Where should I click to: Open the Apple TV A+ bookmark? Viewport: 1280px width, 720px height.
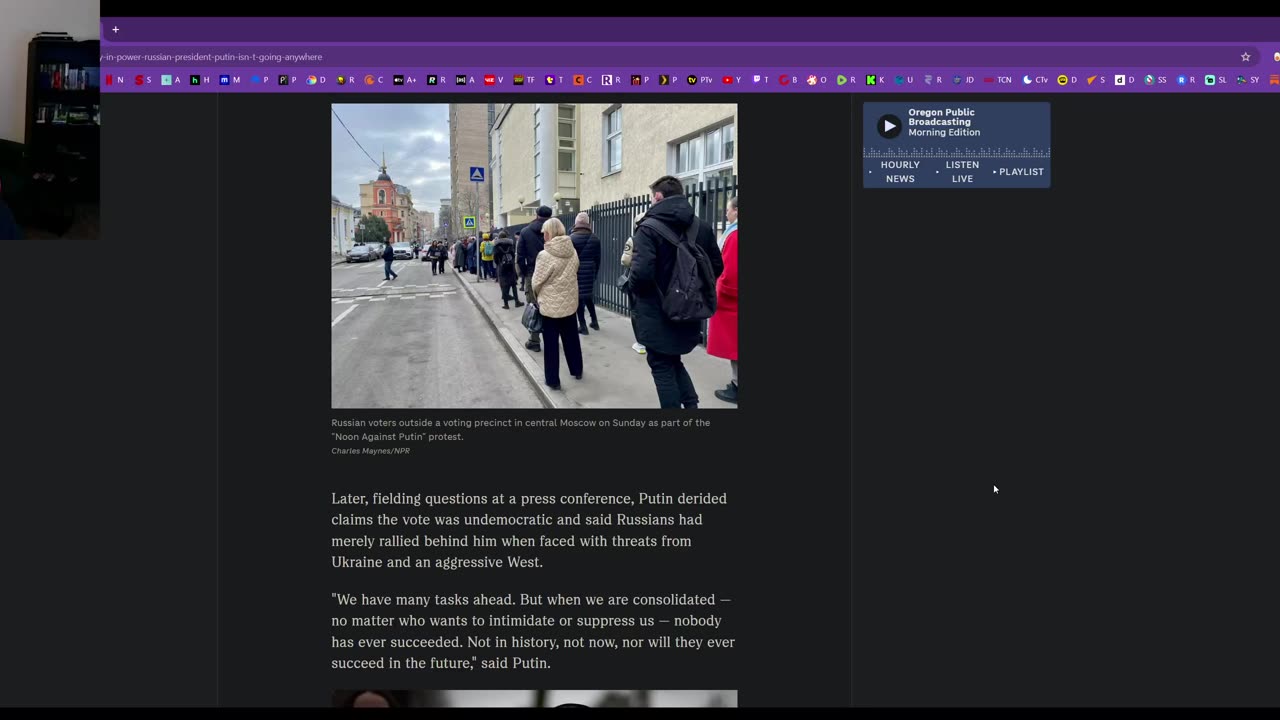405,80
